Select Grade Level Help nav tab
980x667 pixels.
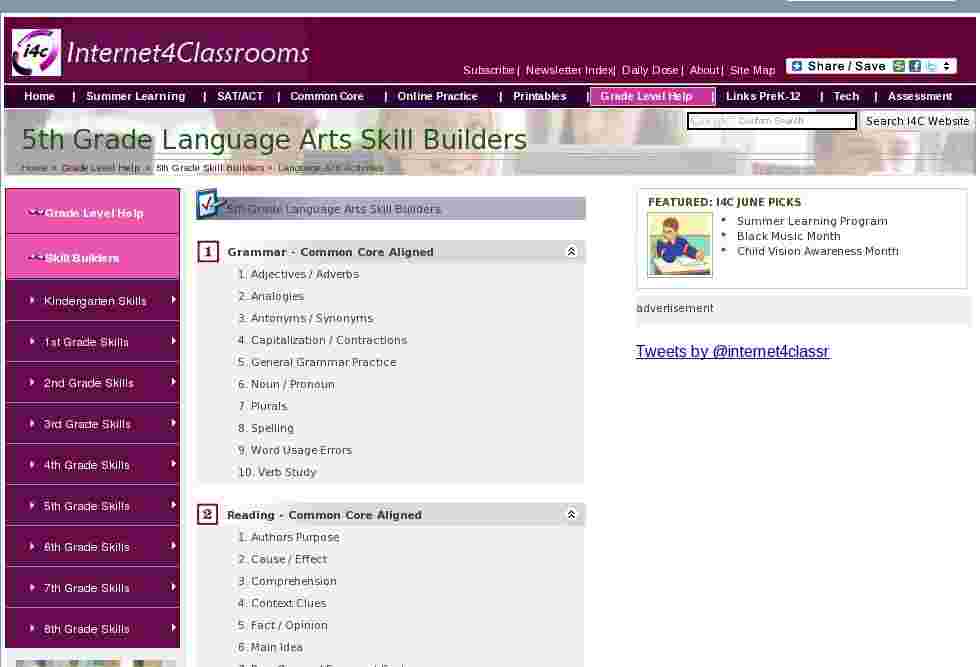tap(652, 96)
